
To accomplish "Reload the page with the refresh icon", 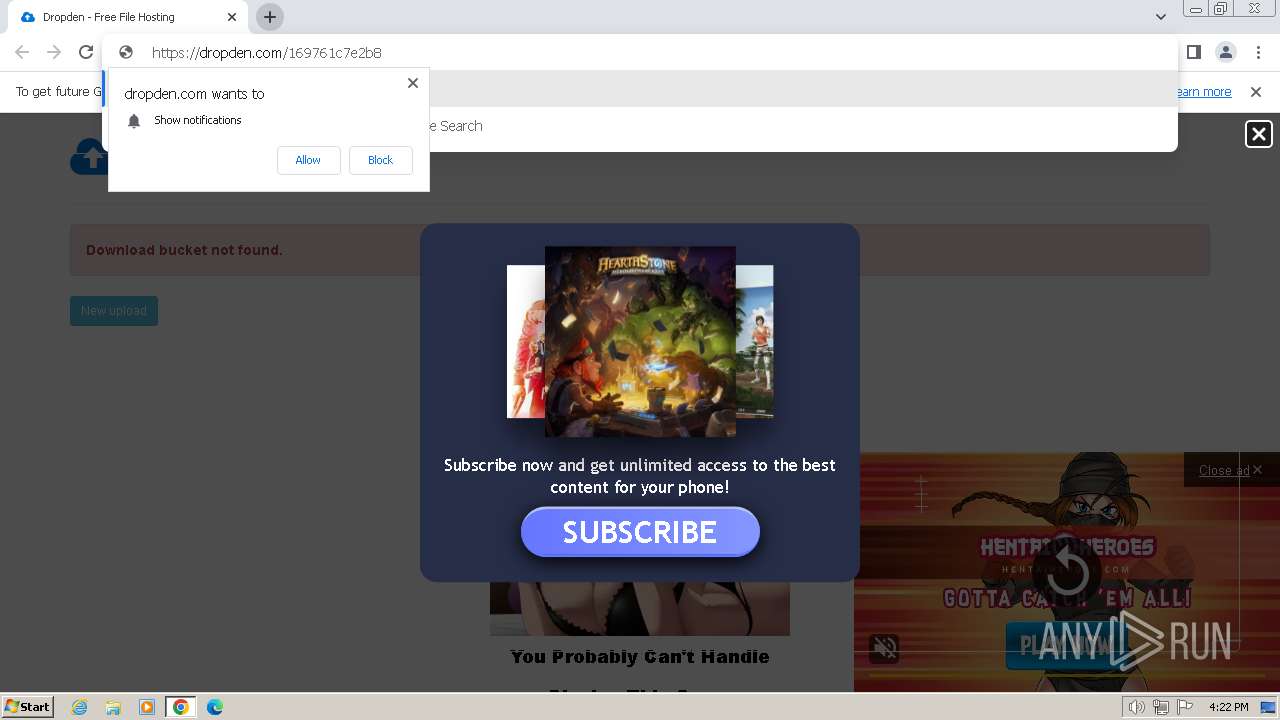I will [x=86, y=52].
